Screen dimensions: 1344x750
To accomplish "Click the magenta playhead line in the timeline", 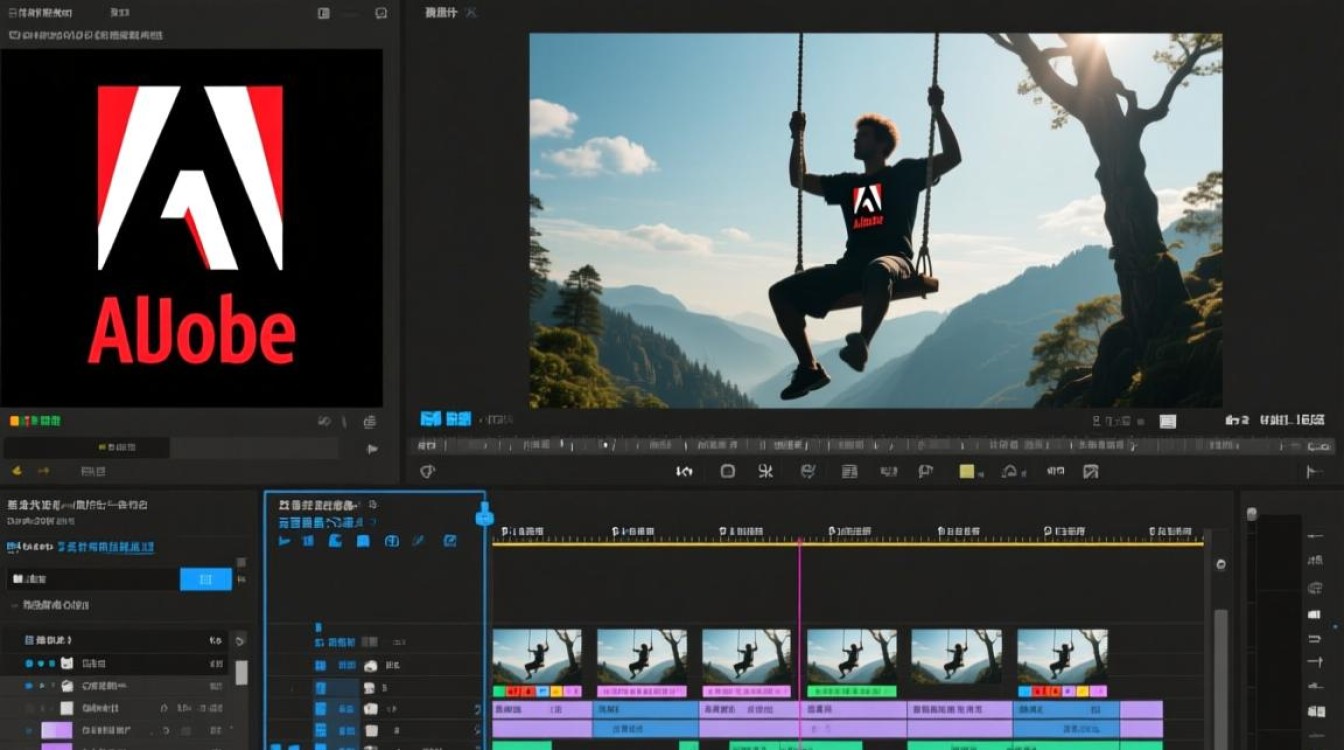I will 800,644.
